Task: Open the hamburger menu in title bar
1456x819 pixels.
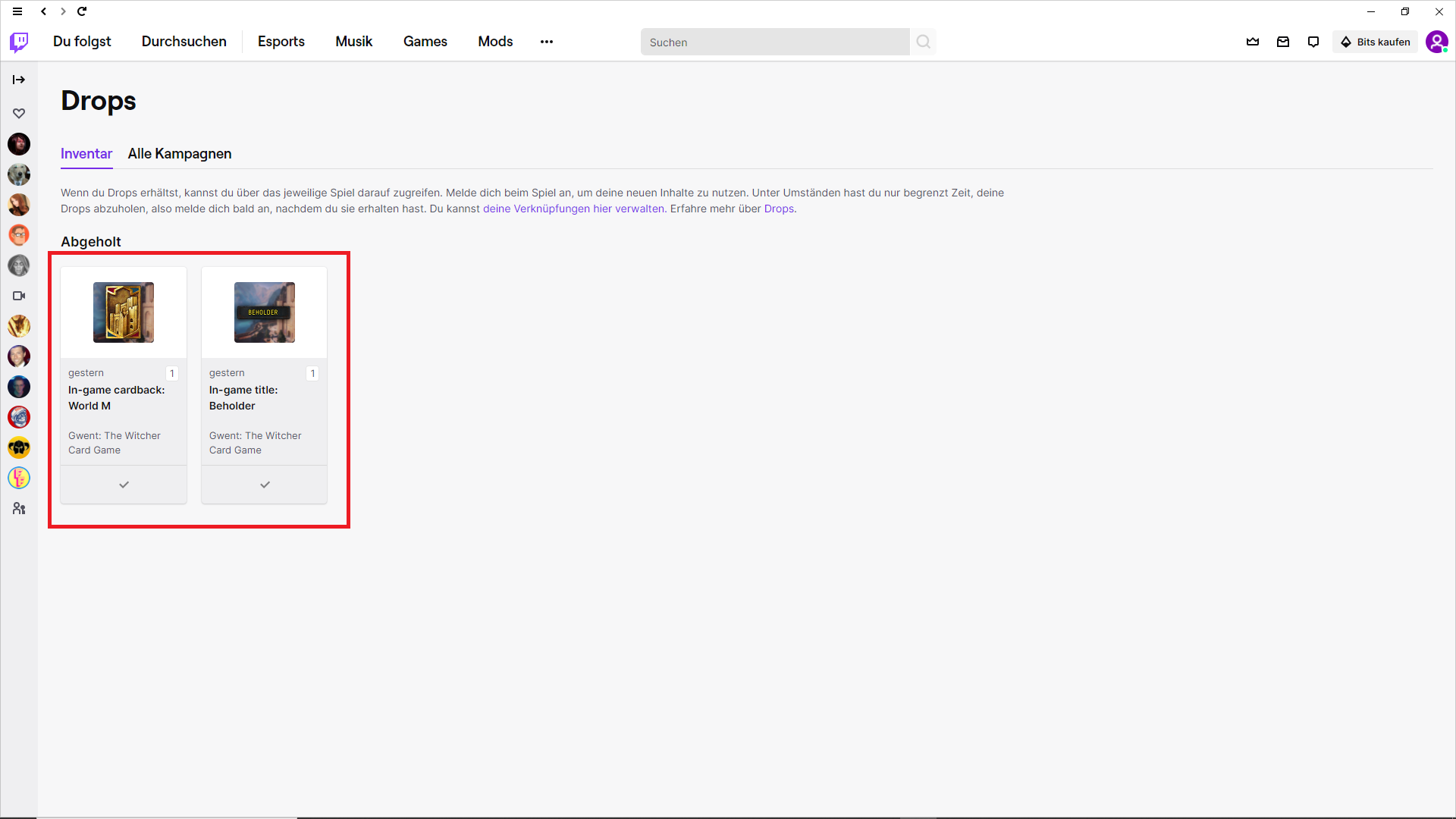Action: pos(17,11)
